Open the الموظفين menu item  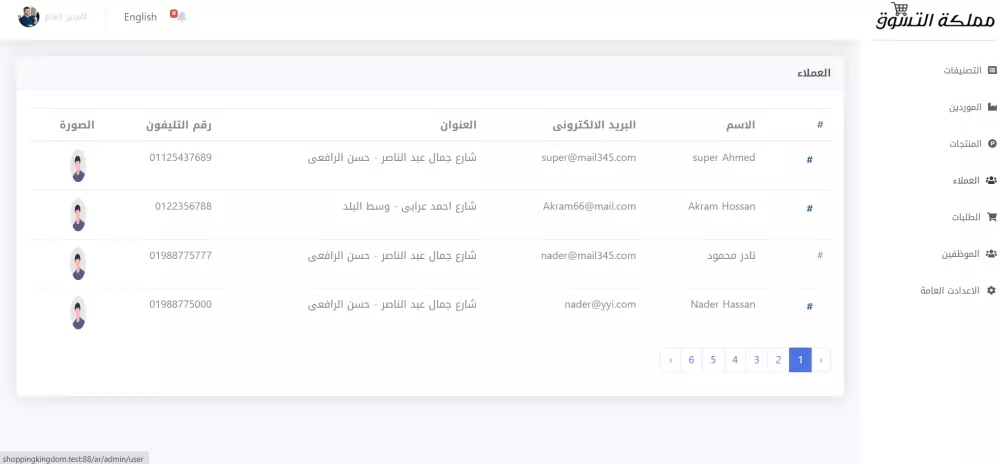961,254
